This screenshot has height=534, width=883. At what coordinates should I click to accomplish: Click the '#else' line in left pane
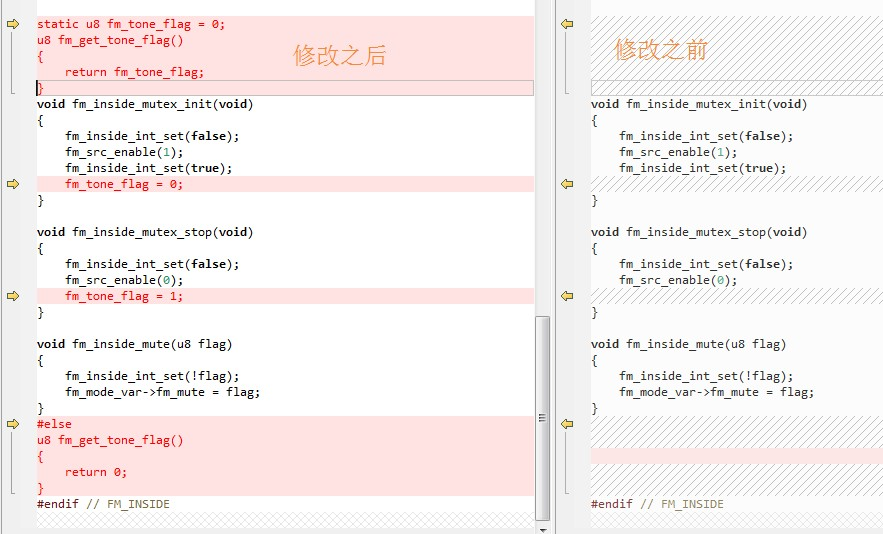[x=54, y=424]
